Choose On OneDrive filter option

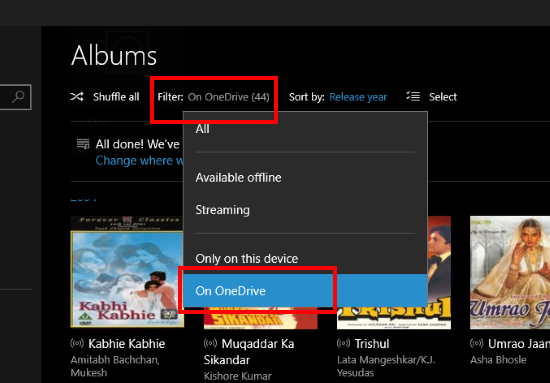pyautogui.click(x=305, y=291)
